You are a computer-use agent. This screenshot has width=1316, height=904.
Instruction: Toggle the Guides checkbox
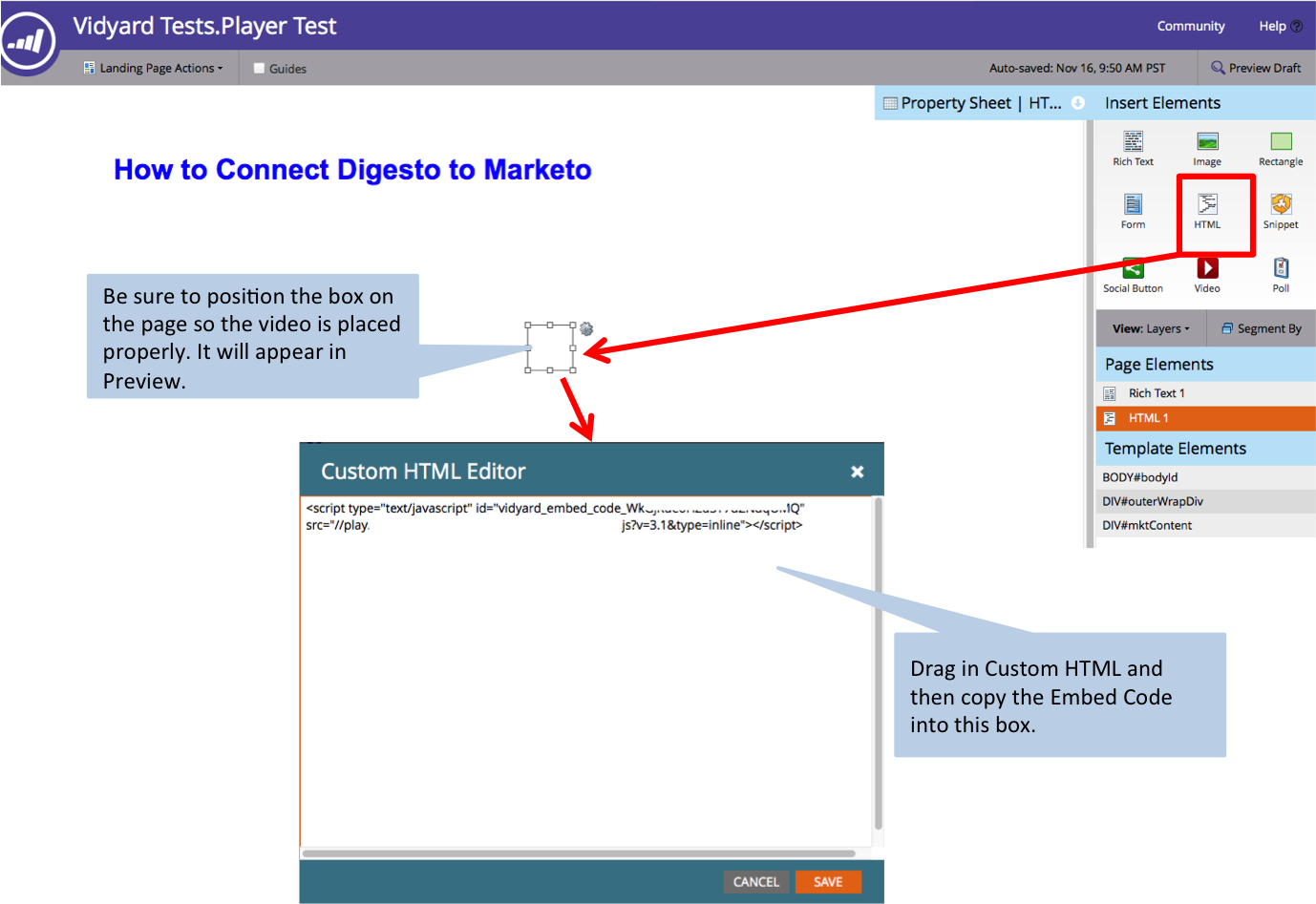[x=259, y=68]
